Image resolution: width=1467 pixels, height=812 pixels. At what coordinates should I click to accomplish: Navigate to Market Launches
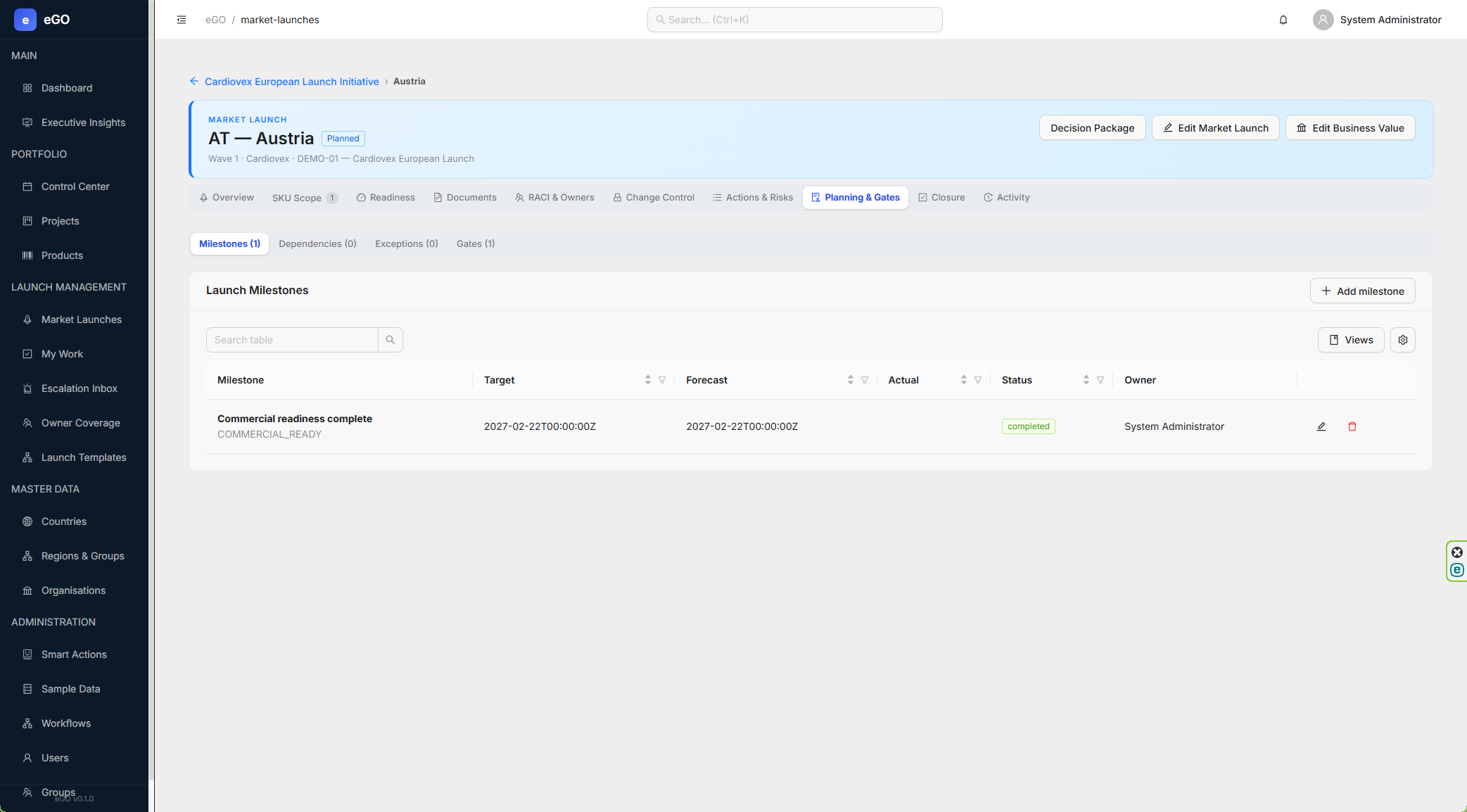(75, 319)
